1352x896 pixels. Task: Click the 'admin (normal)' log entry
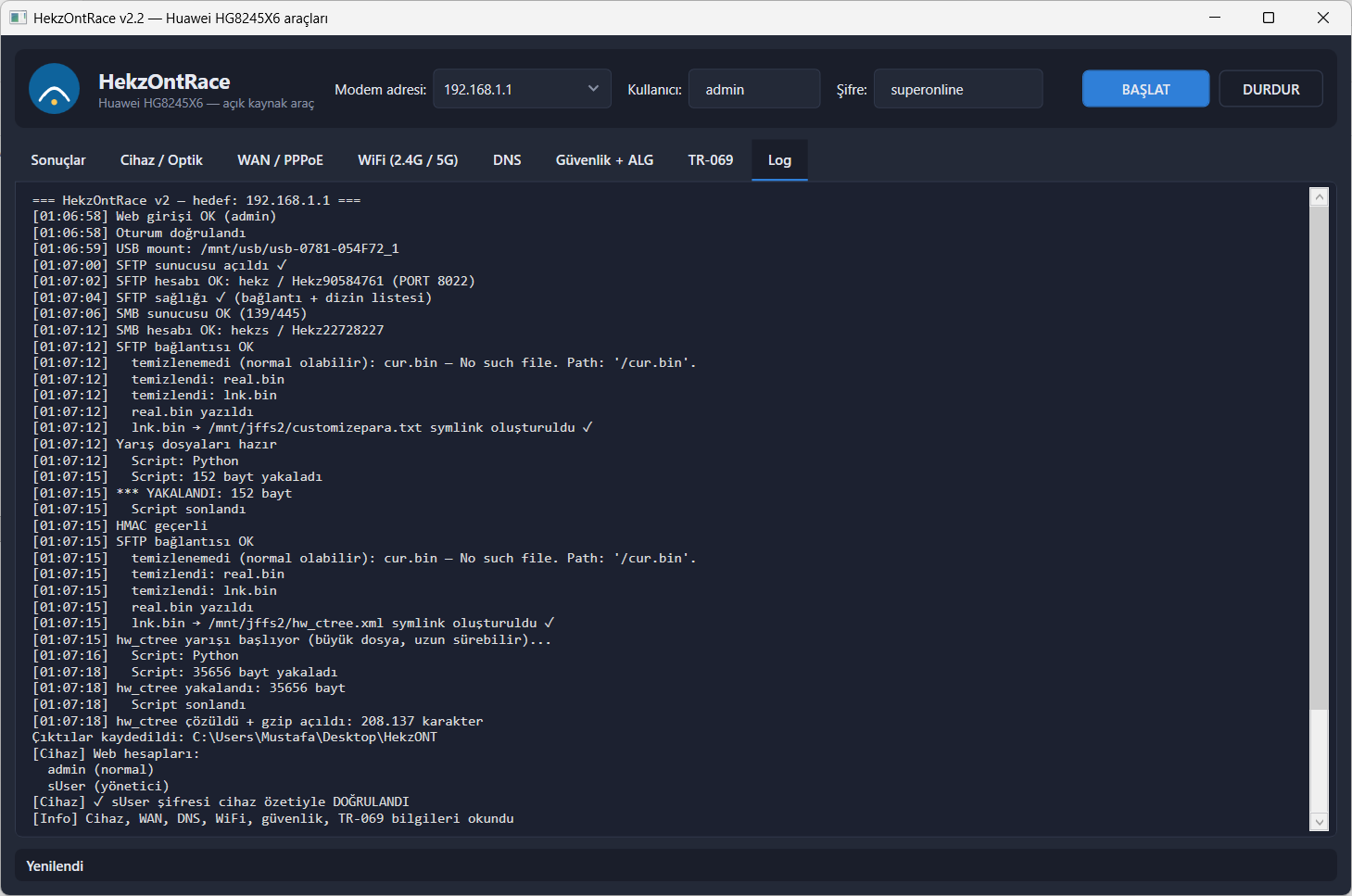pos(100,769)
